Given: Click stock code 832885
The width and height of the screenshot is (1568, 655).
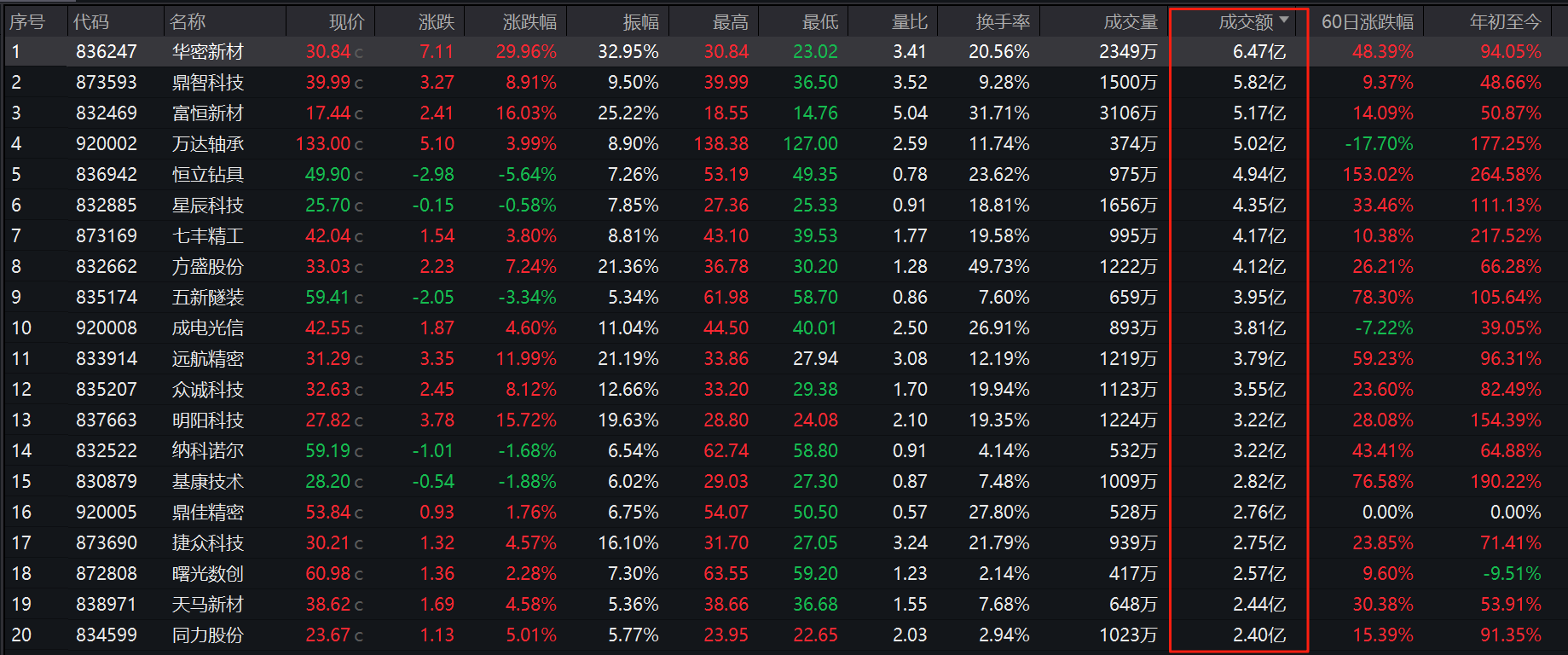Looking at the screenshot, I should tap(107, 206).
